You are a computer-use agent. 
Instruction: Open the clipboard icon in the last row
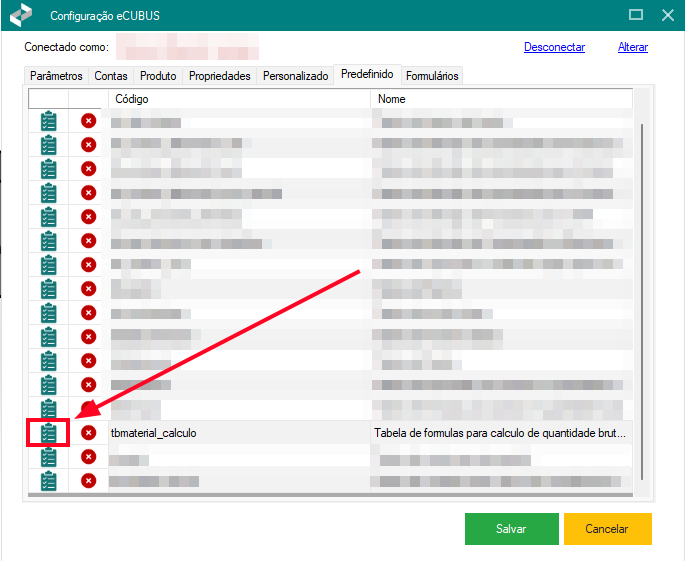pyautogui.click(x=49, y=481)
